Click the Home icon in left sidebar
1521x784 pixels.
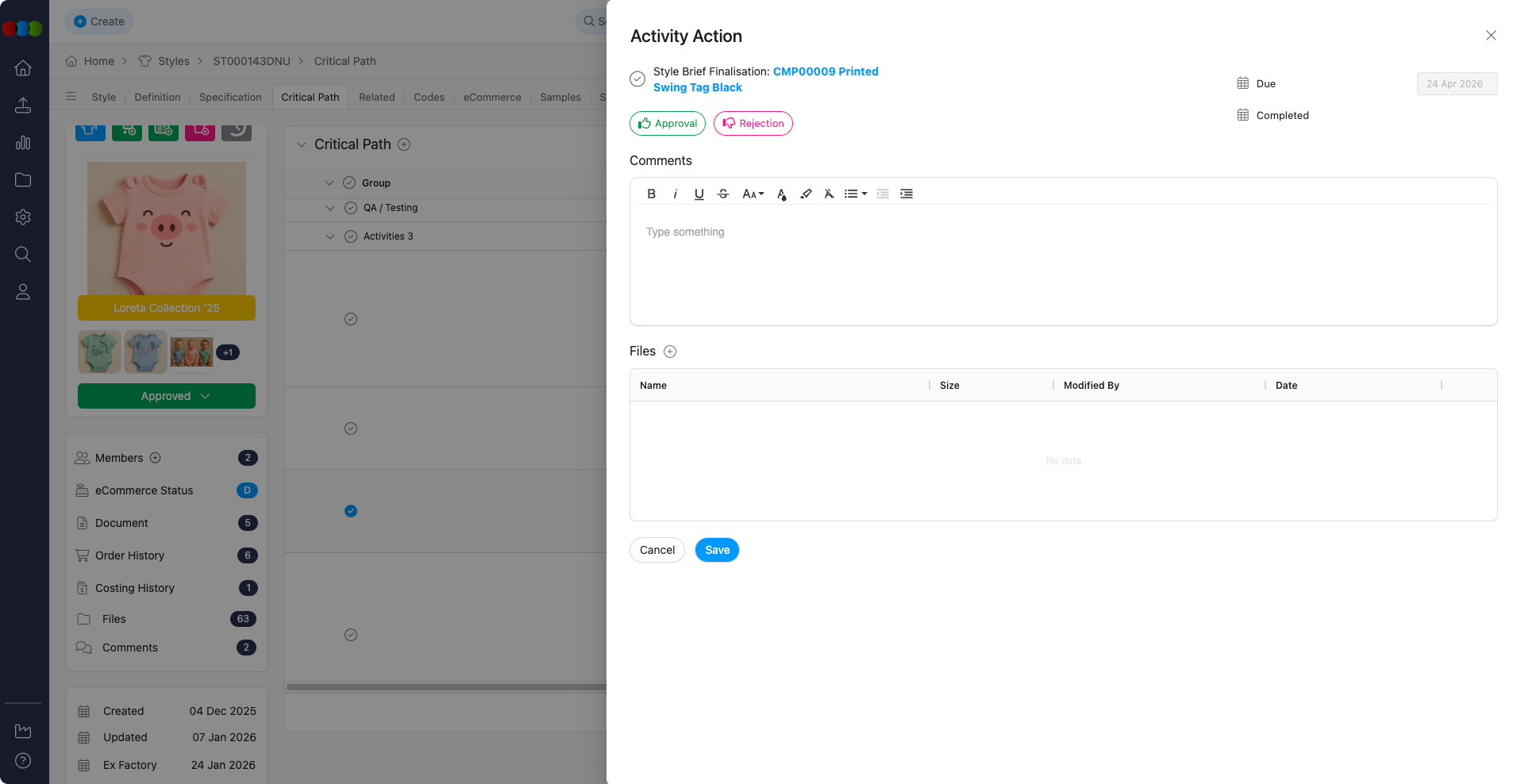pos(23,68)
